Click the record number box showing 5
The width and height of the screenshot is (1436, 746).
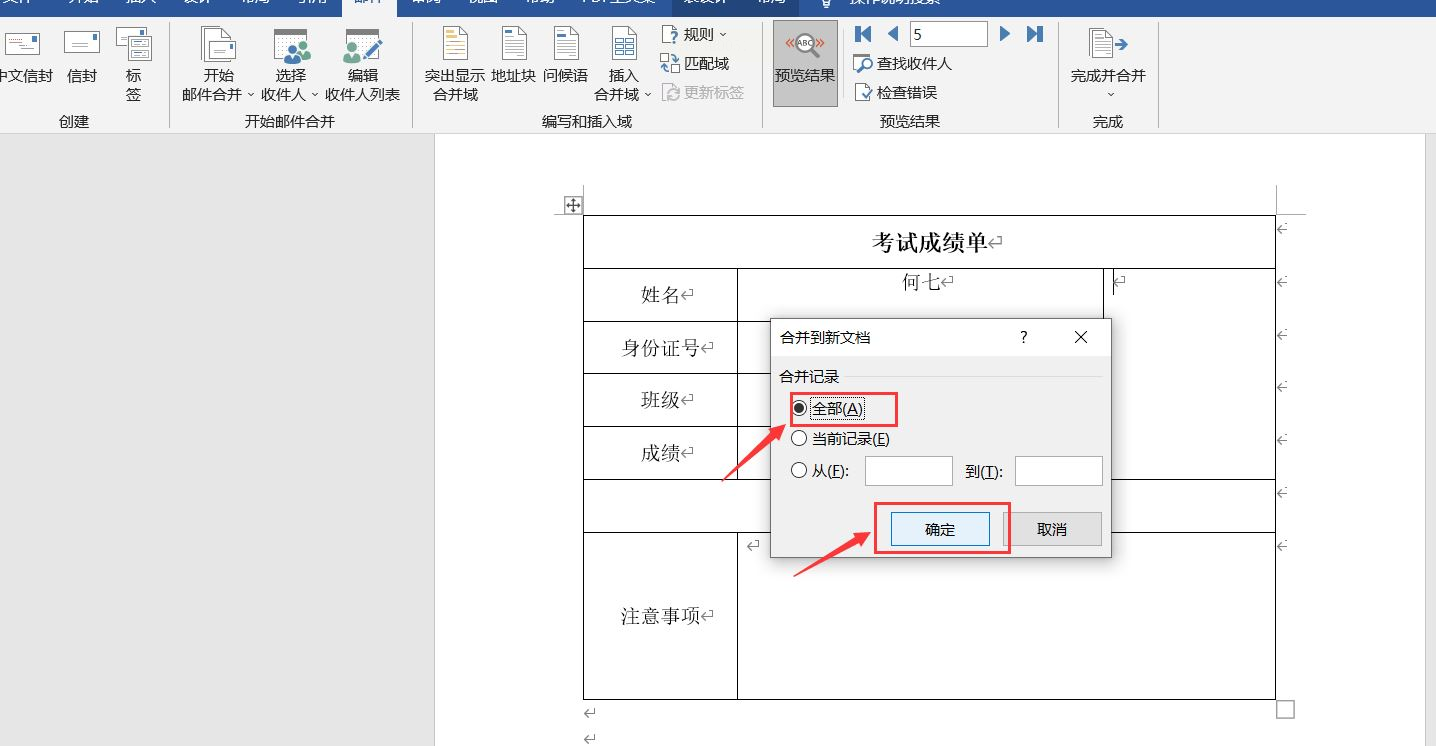point(948,34)
